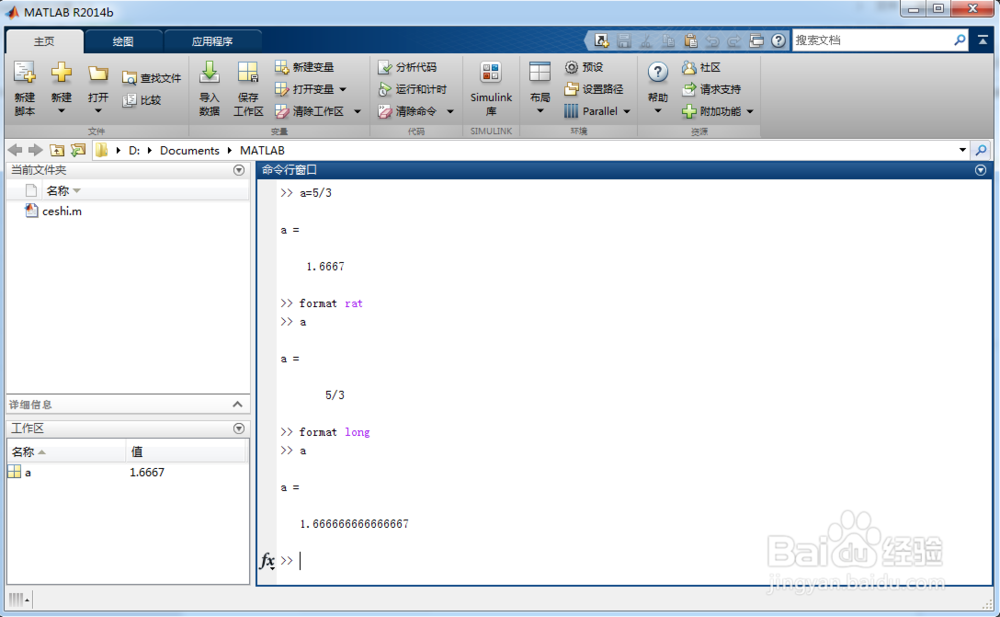Open Command Window panel actions menu

pyautogui.click(x=980, y=170)
